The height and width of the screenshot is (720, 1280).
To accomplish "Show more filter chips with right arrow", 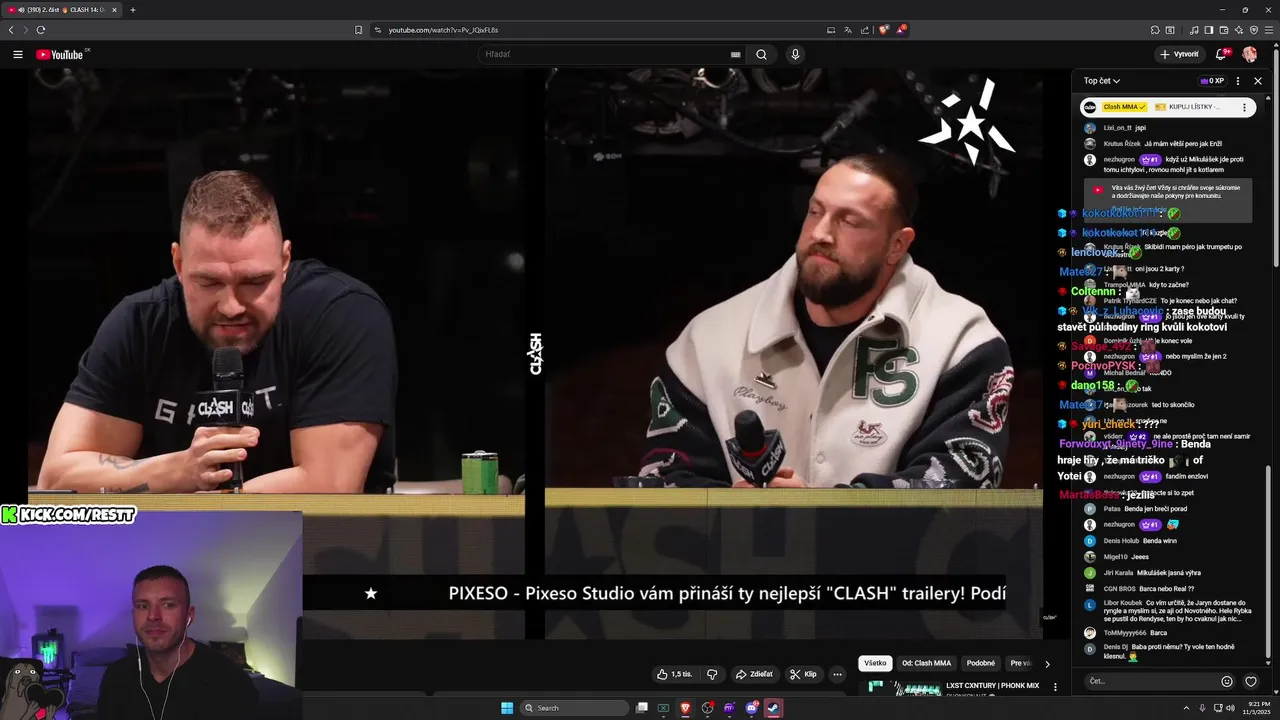I will (1047, 663).
